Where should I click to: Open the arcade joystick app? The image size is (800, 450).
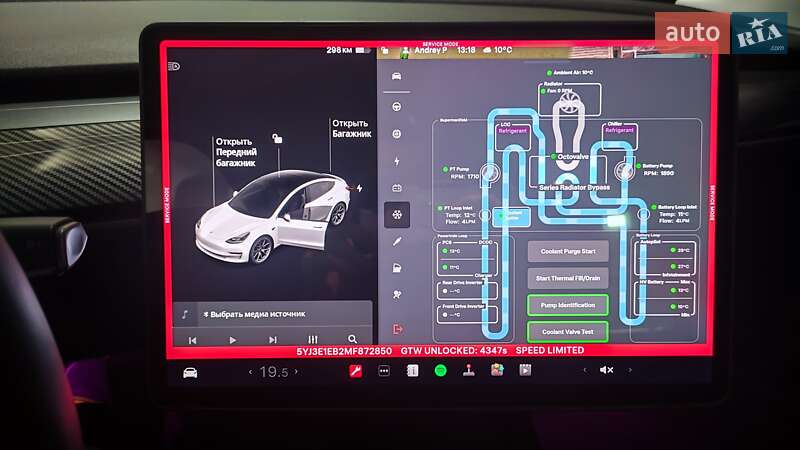[469, 371]
